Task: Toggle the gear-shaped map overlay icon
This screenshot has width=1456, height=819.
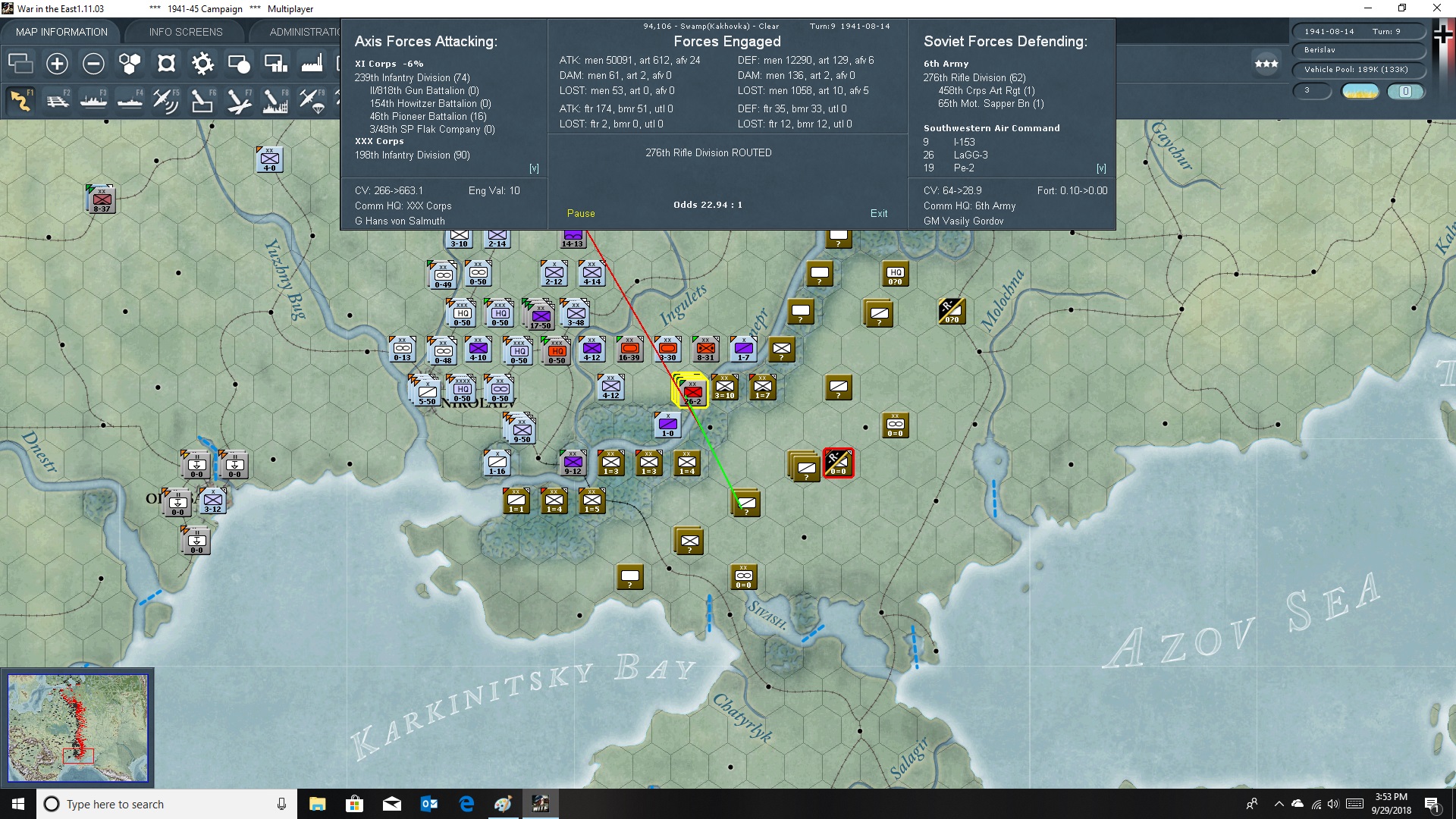Action: [202, 64]
